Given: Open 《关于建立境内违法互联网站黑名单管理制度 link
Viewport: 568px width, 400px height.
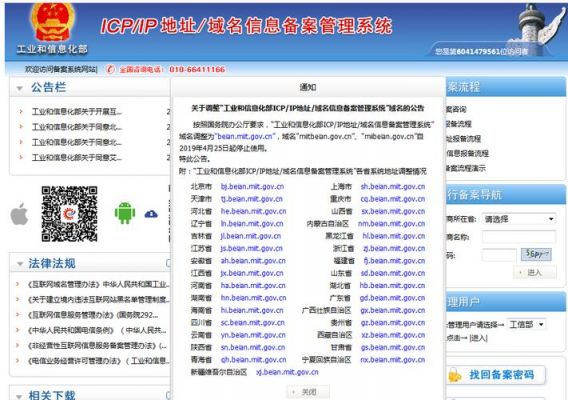Looking at the screenshot, I should [98, 299].
